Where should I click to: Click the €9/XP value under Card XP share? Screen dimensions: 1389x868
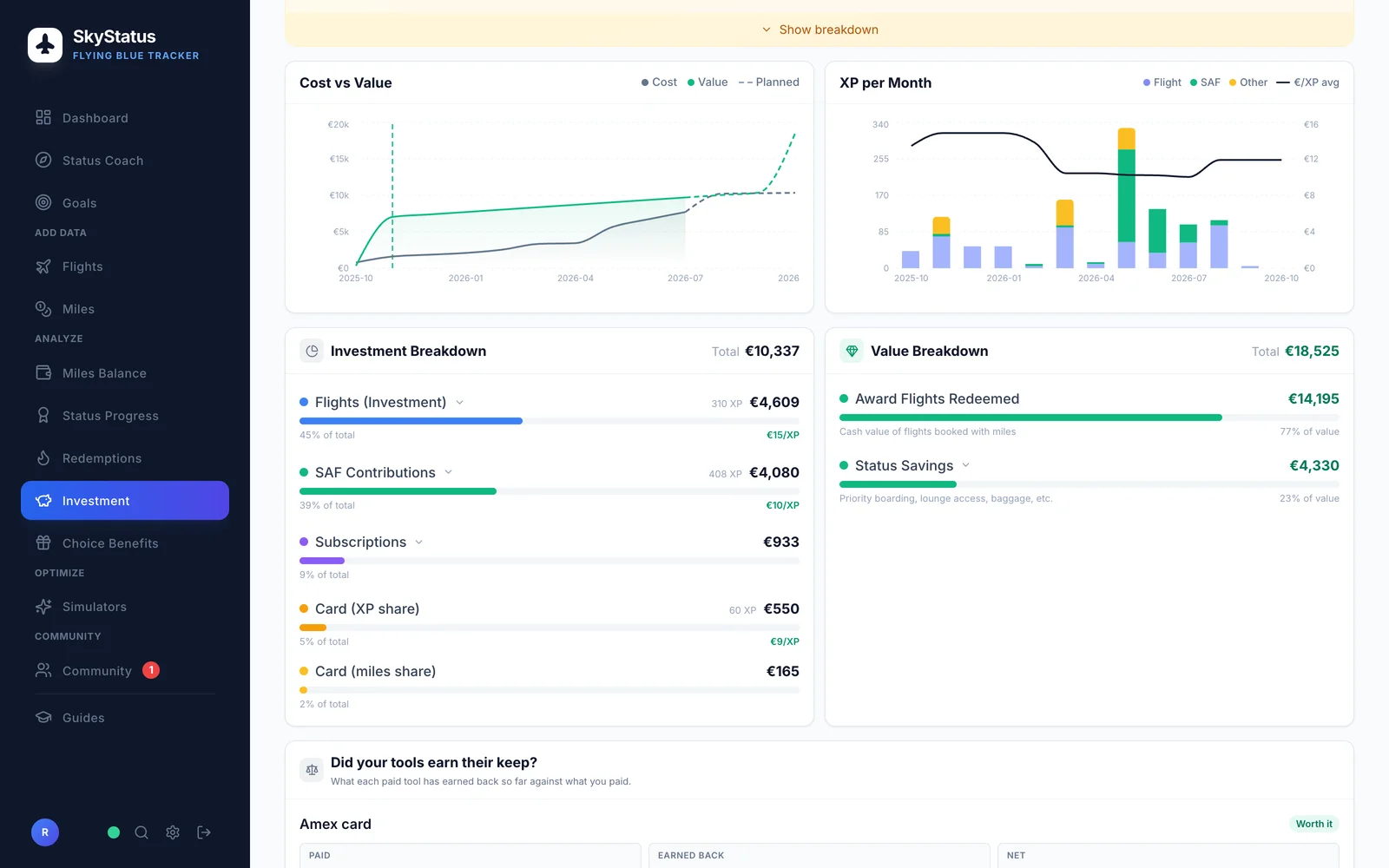click(x=785, y=641)
